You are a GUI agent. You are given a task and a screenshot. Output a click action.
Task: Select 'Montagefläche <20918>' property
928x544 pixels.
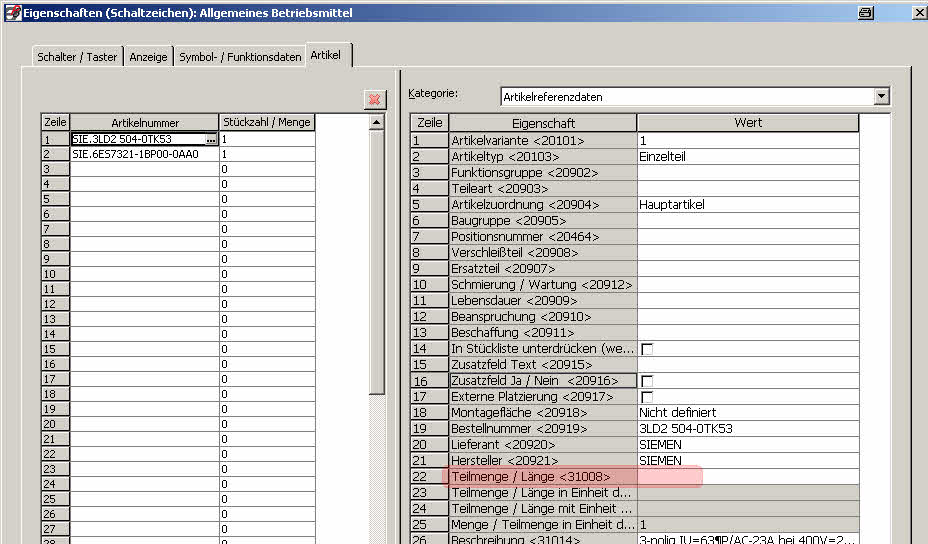[x=543, y=412]
